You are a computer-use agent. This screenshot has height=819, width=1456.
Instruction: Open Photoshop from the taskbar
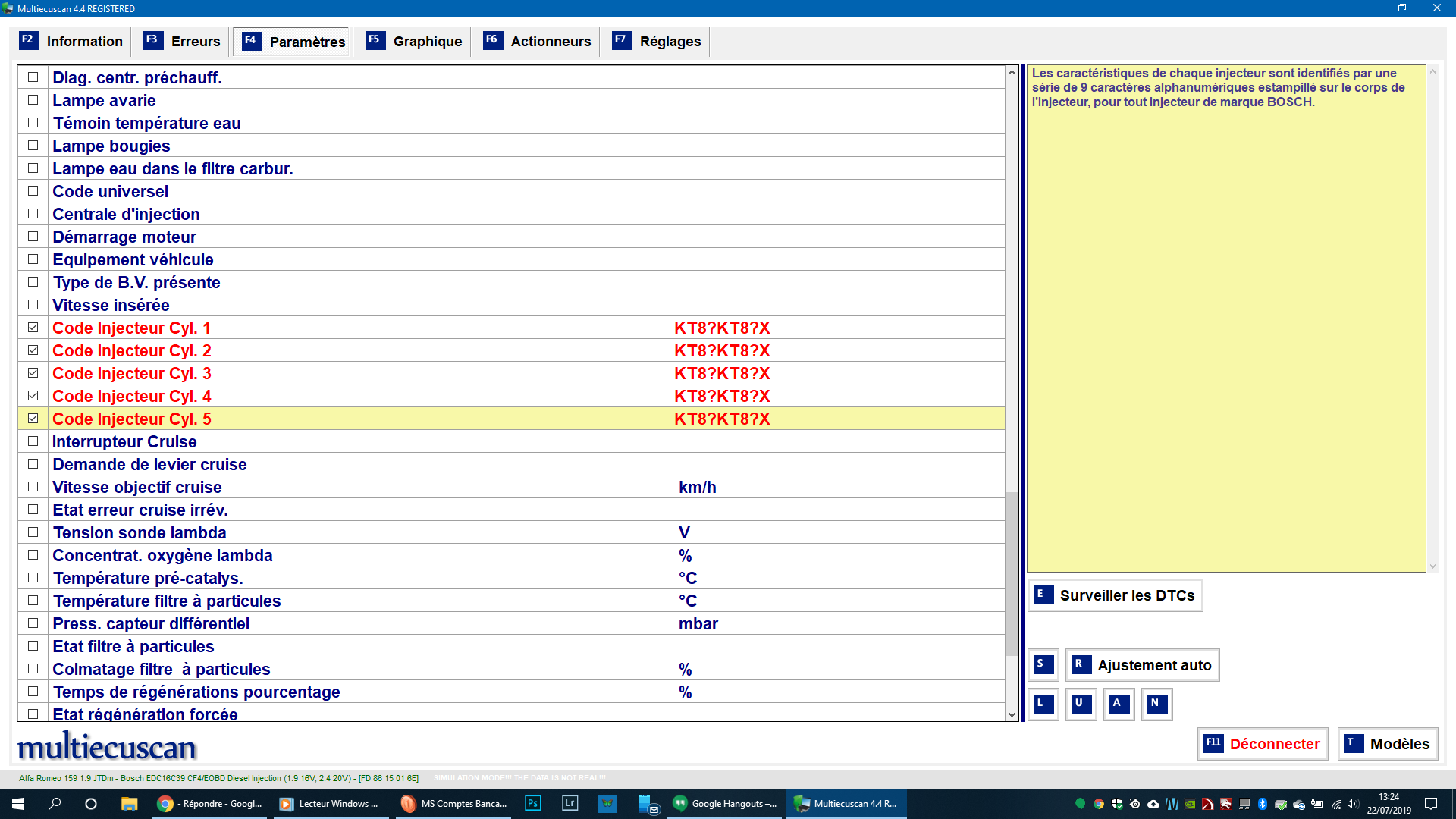coord(533,803)
